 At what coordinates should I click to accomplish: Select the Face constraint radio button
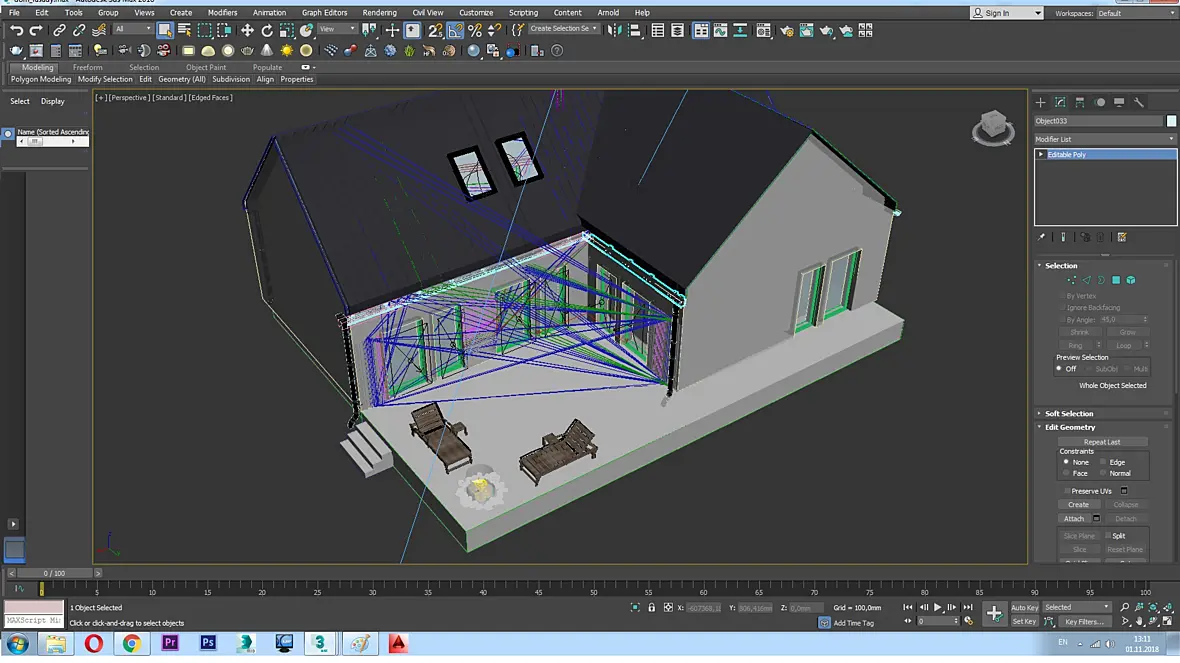[1066, 473]
